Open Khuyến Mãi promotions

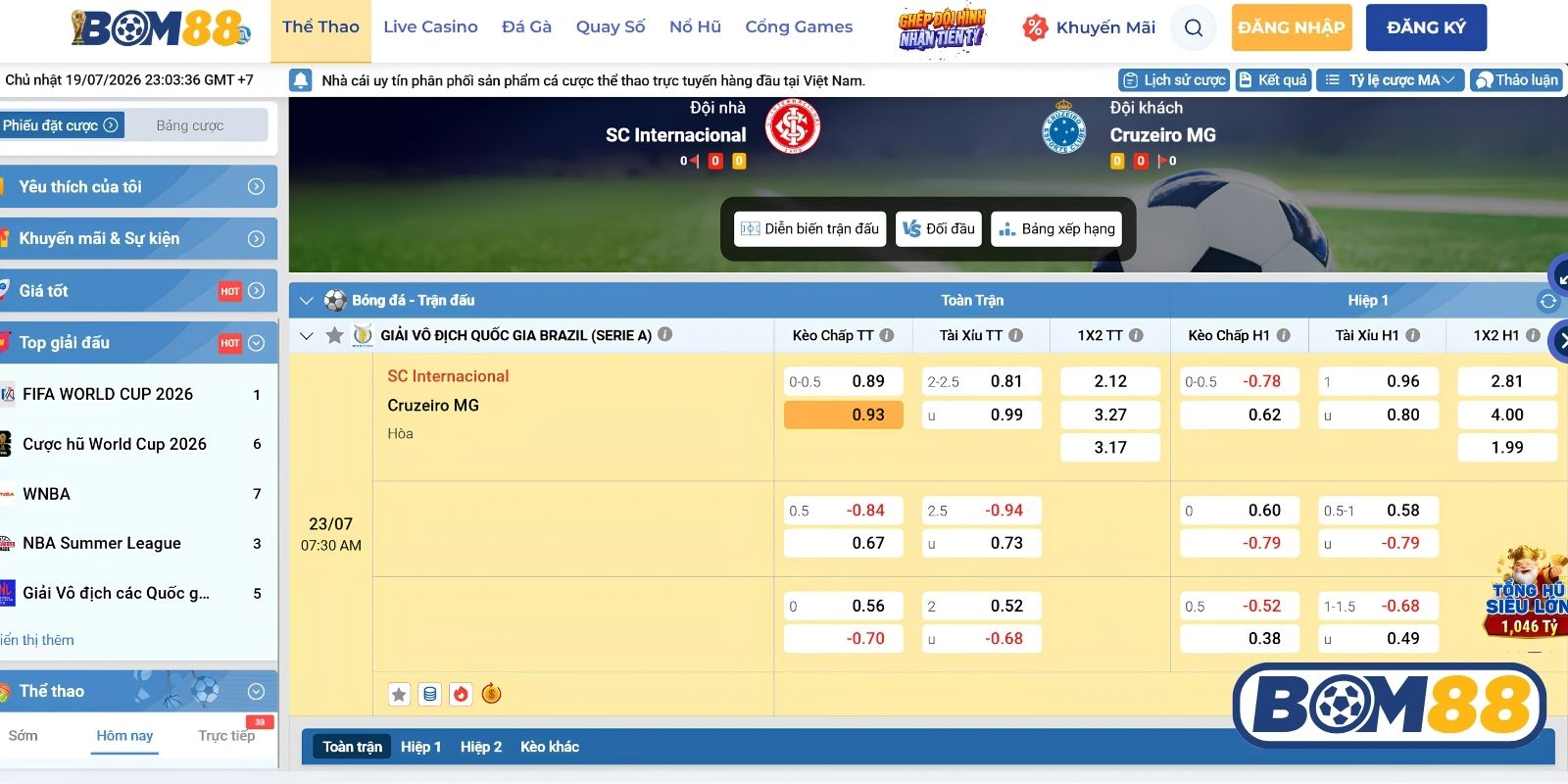pyautogui.click(x=1089, y=27)
